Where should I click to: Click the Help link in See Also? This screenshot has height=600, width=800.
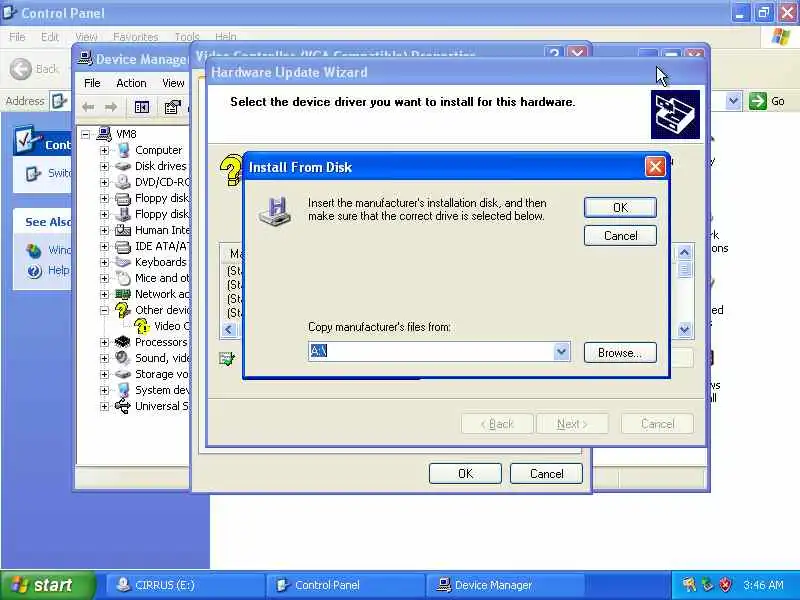(x=58, y=270)
